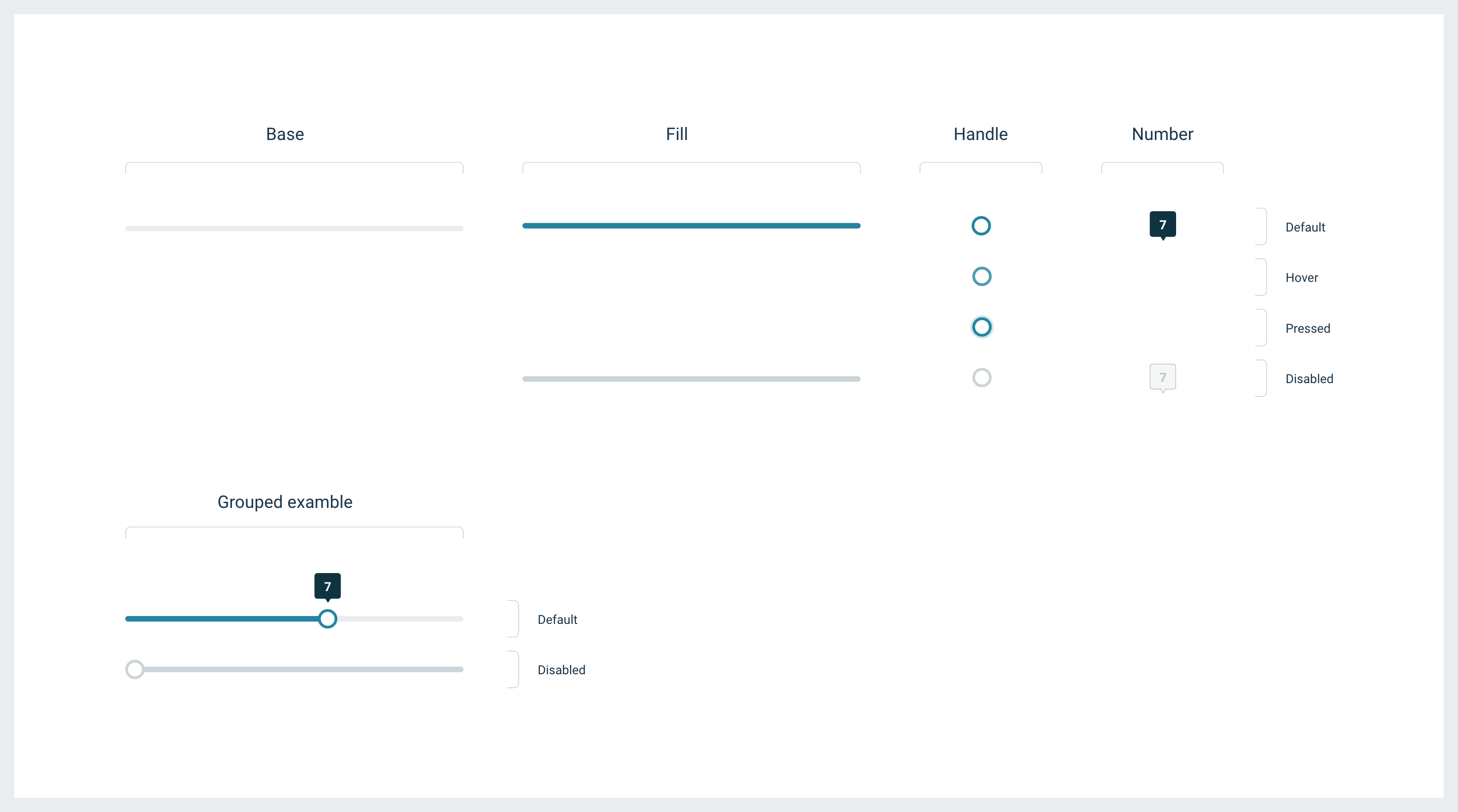Click the pressed state slider handle
The width and height of the screenshot is (1458, 812).
pyautogui.click(x=982, y=326)
